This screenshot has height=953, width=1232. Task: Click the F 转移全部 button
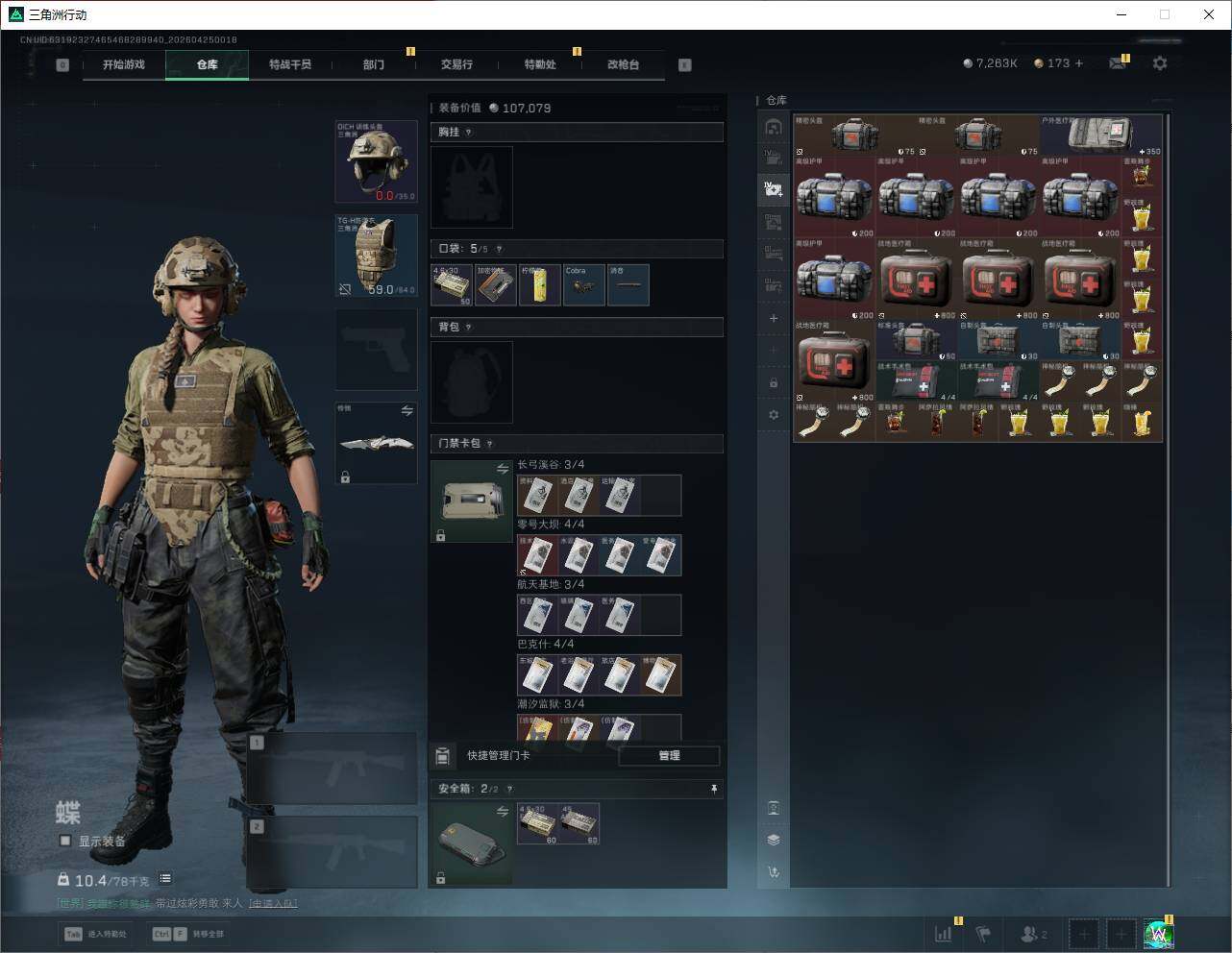click(188, 934)
